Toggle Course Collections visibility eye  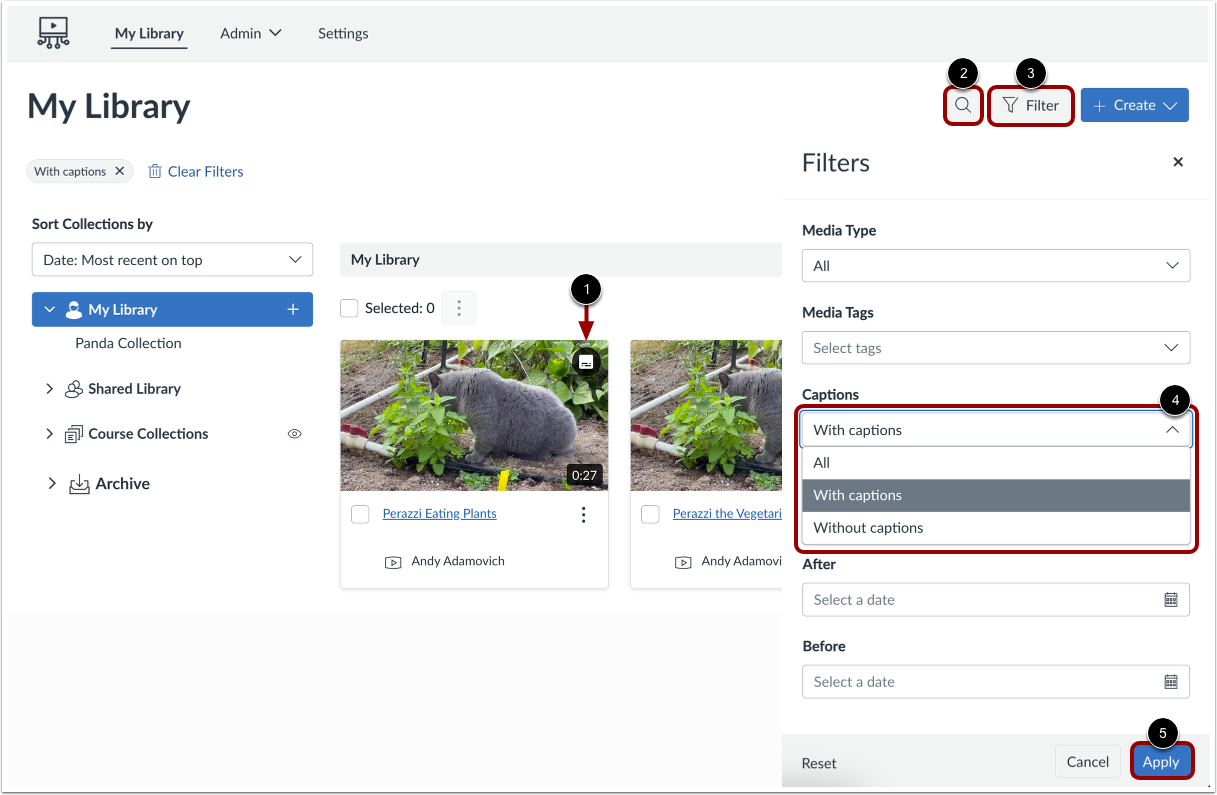[294, 434]
